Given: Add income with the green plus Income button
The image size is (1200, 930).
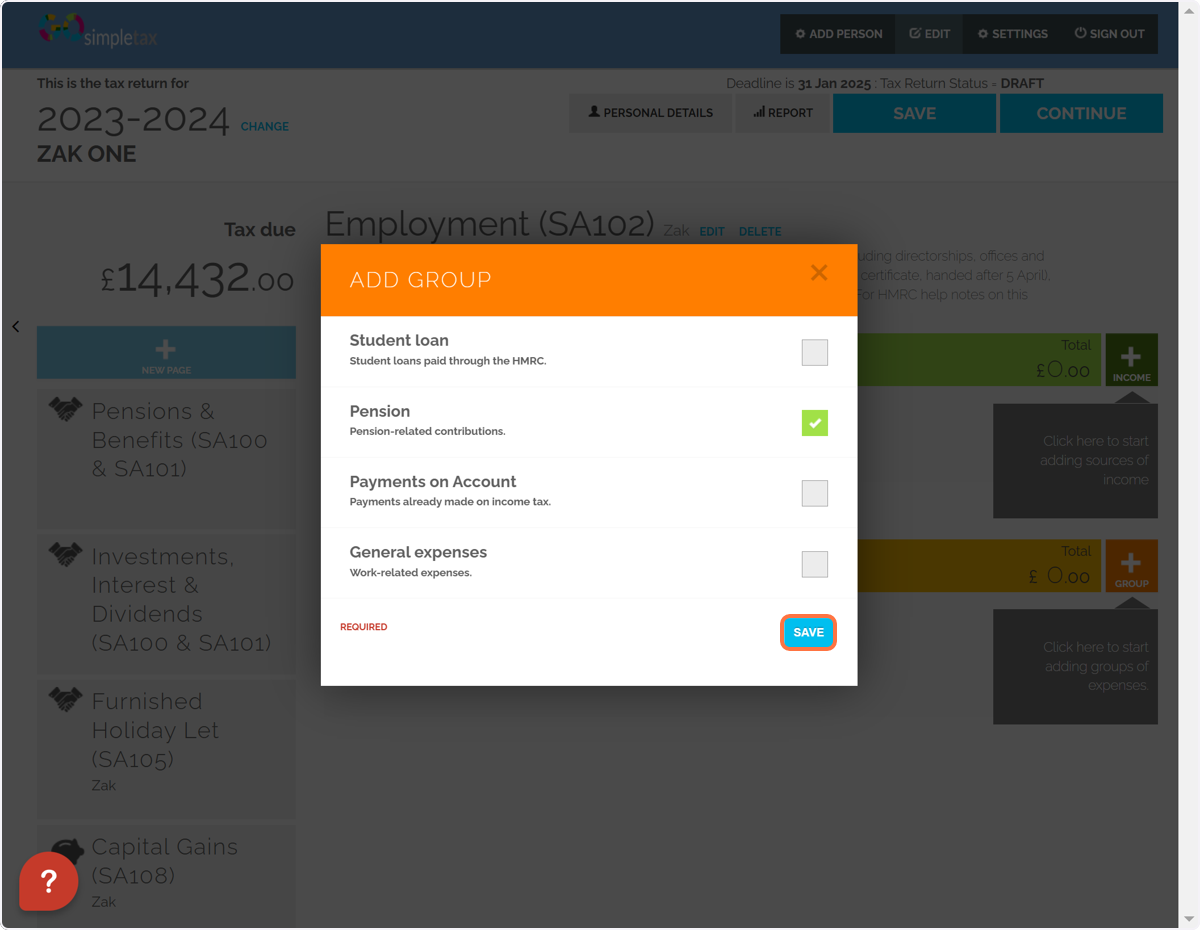Looking at the screenshot, I should tap(1131, 360).
